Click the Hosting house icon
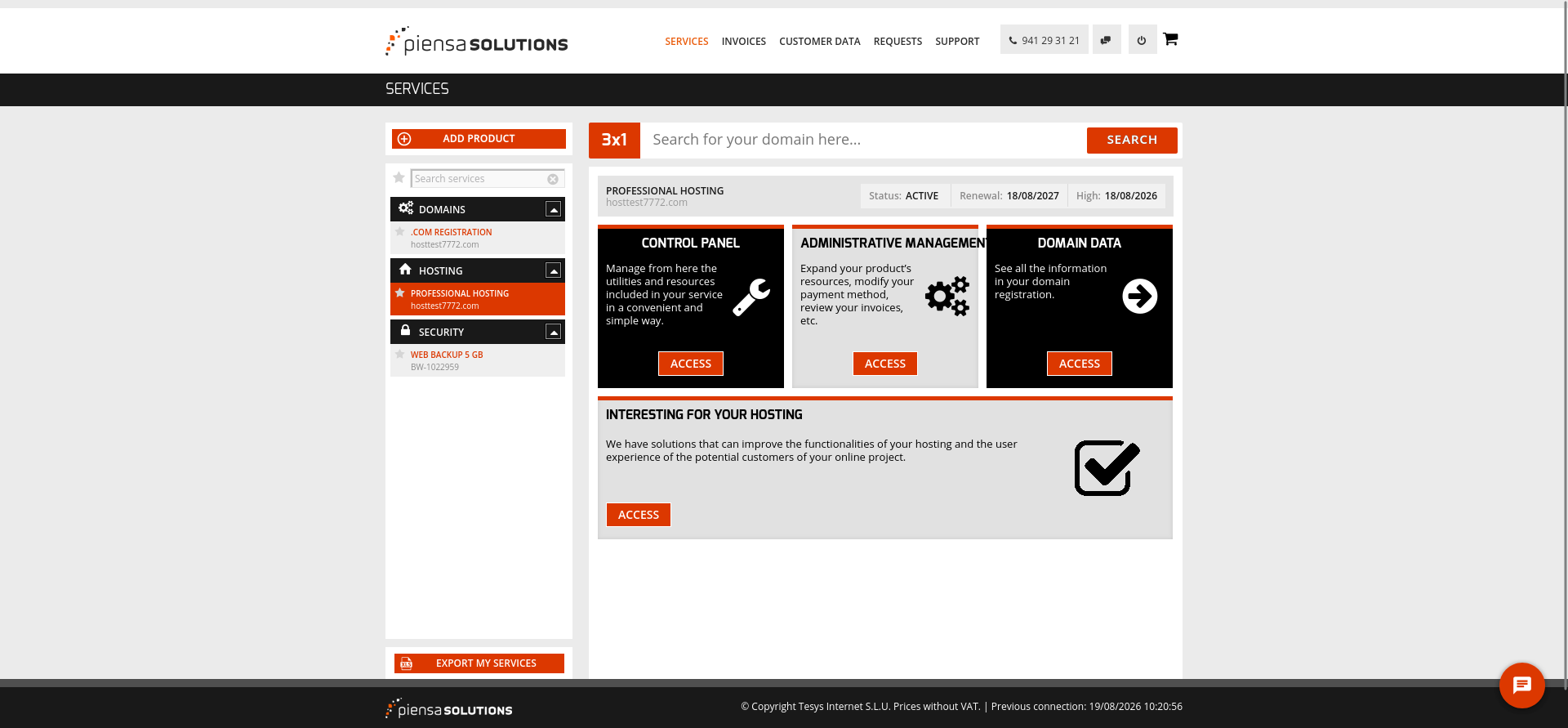This screenshot has height=728, width=1568. [405, 269]
